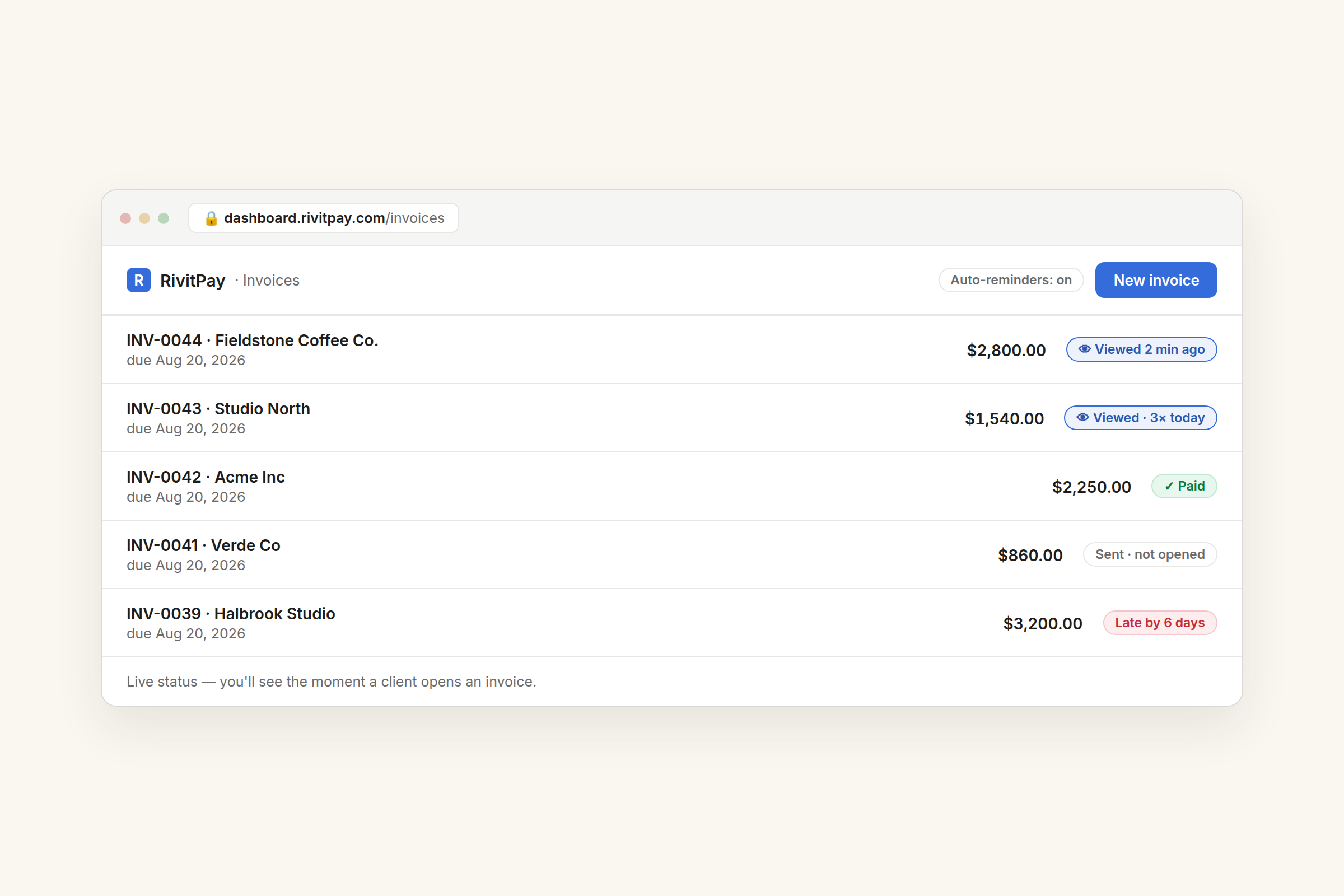The height and width of the screenshot is (896, 1344).
Task: Click the due date under Fieldstone Coffee Co.
Action: coord(186,361)
